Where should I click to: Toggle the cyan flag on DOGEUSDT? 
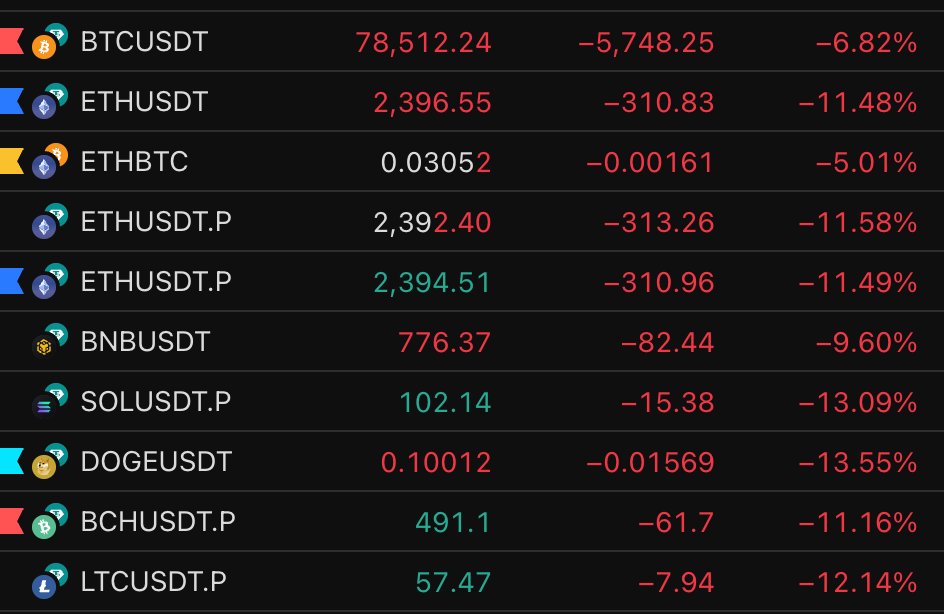(11, 461)
